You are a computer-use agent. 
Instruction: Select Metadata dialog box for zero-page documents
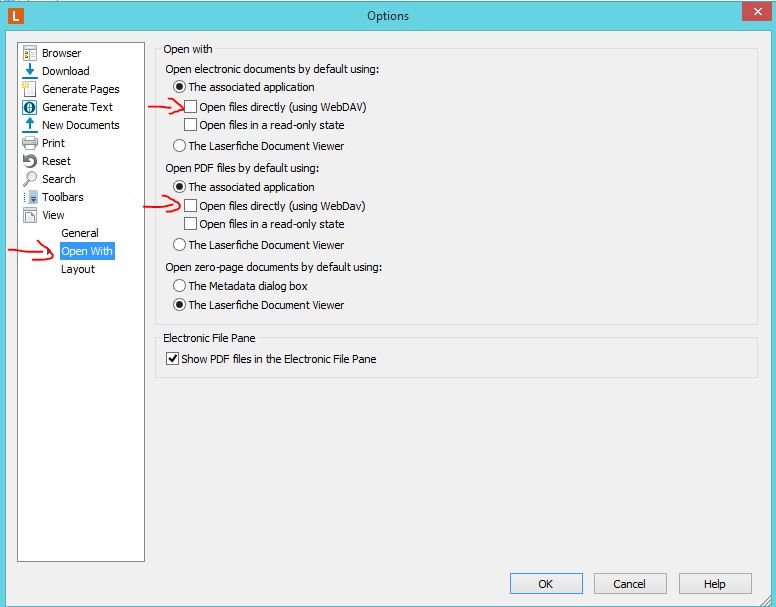[x=179, y=286]
